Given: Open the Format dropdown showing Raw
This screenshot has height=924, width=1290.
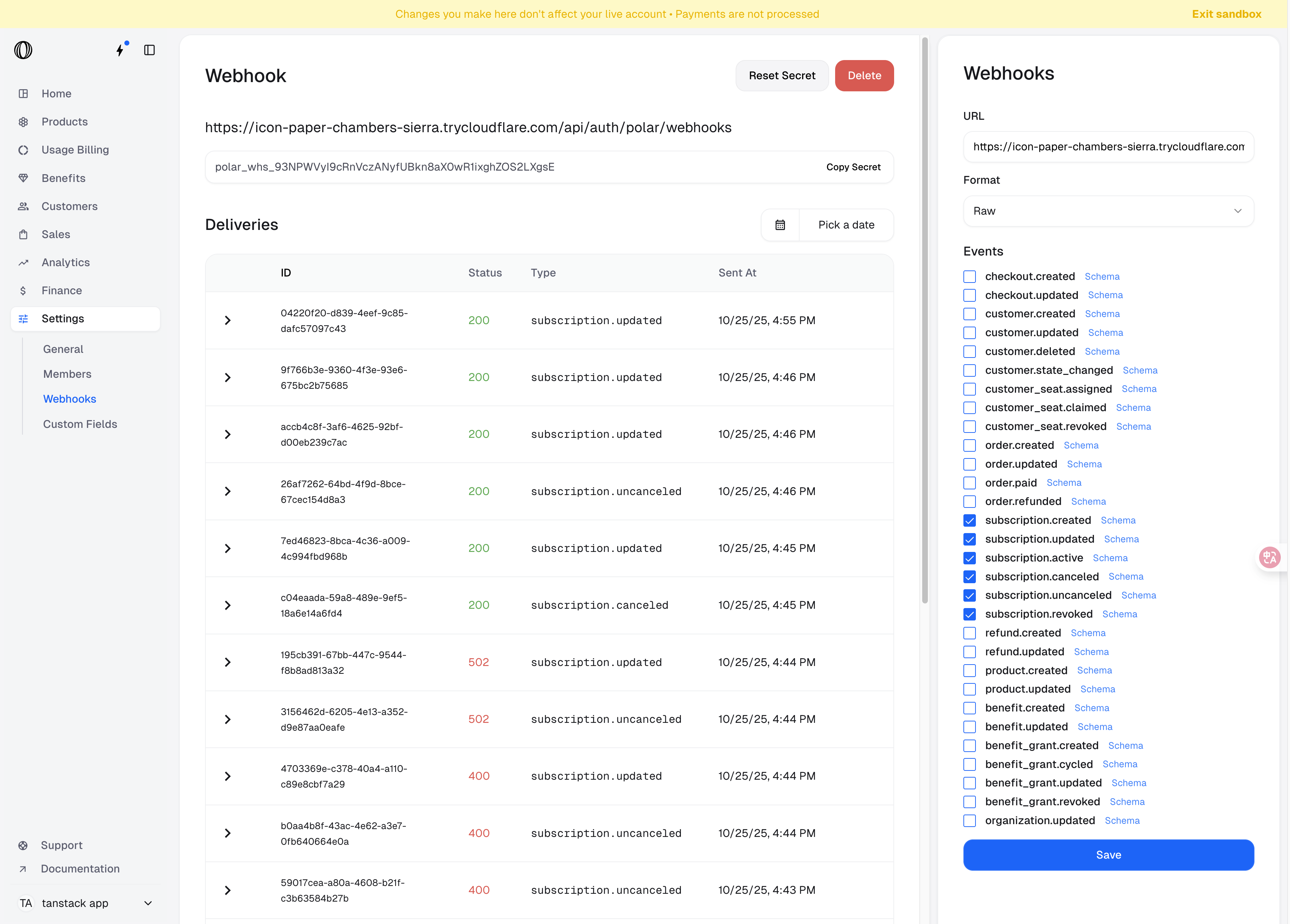Looking at the screenshot, I should pos(1108,211).
